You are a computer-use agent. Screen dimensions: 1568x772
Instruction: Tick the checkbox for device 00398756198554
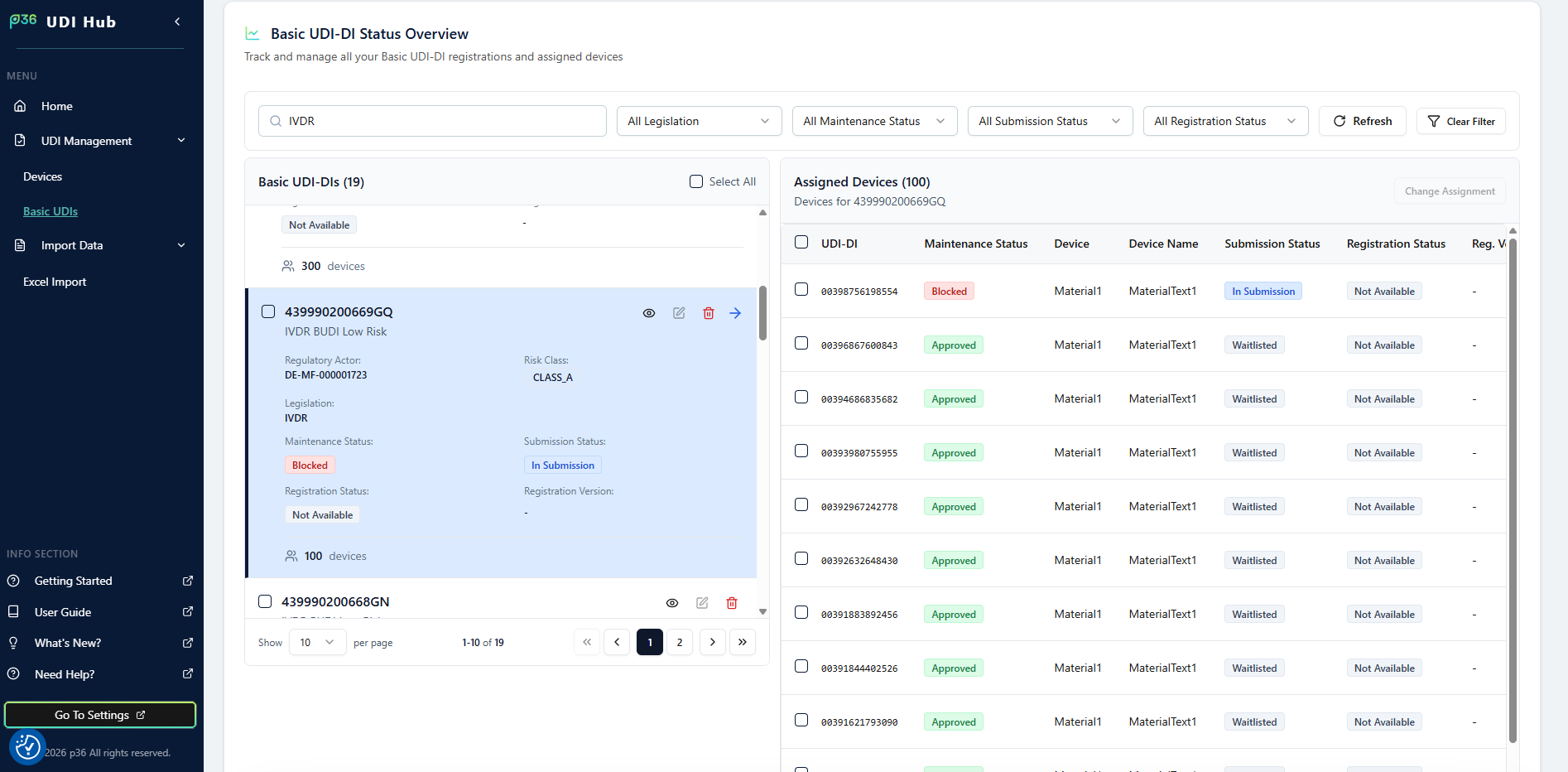(x=801, y=289)
